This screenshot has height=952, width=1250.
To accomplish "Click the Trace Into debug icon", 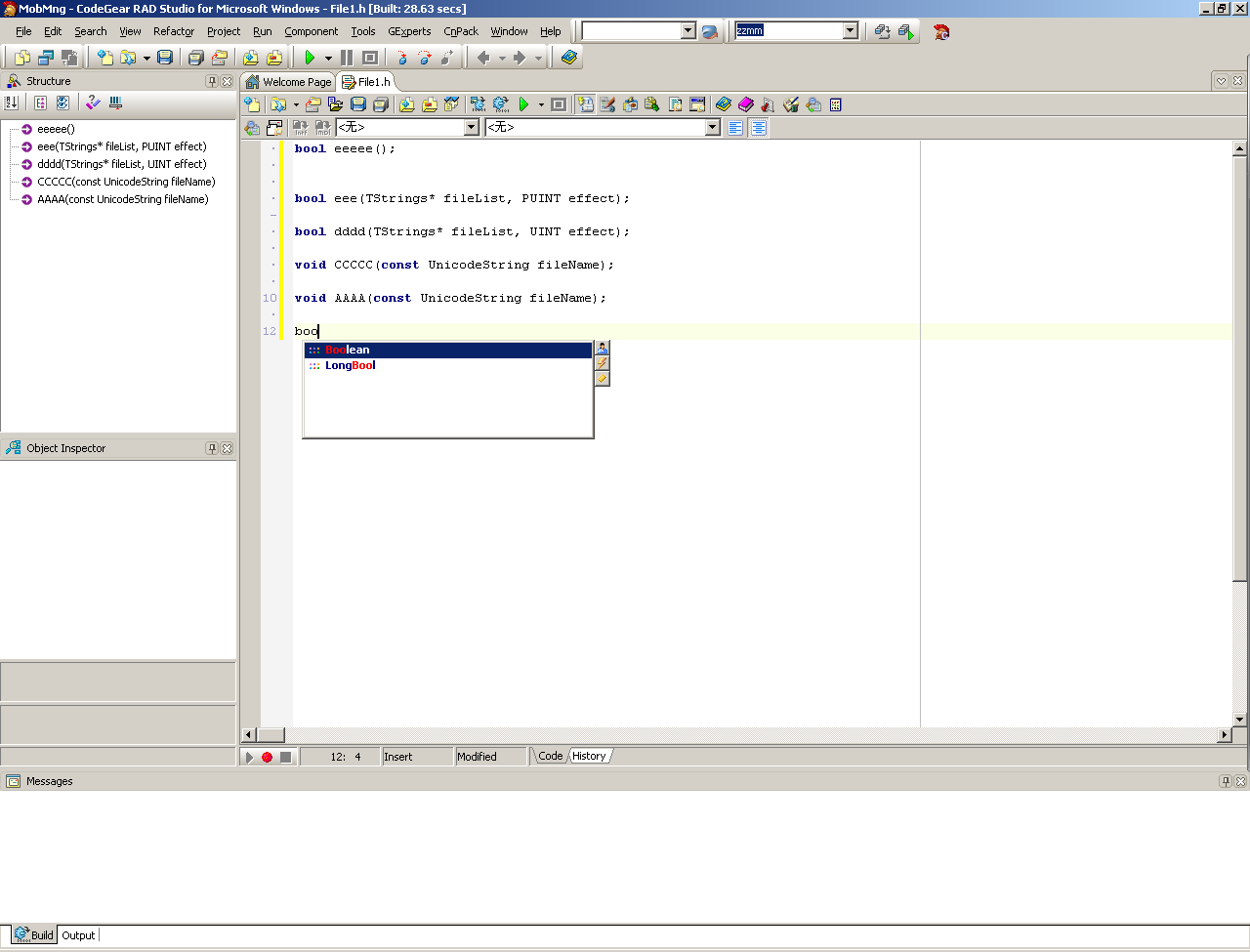I will tap(402, 58).
